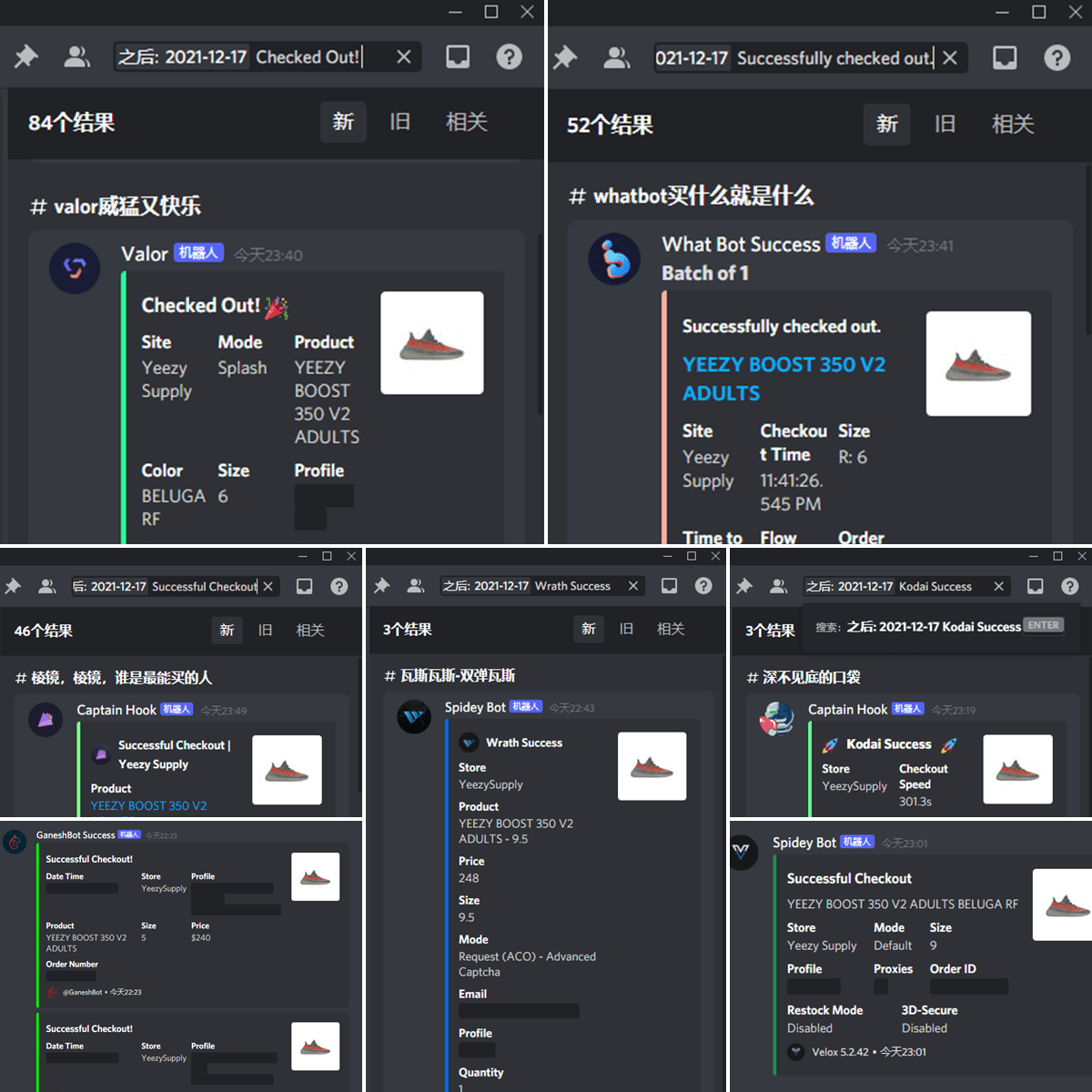Open What Bot Success avatar
1092x1092 pixels.
pyautogui.click(x=614, y=258)
